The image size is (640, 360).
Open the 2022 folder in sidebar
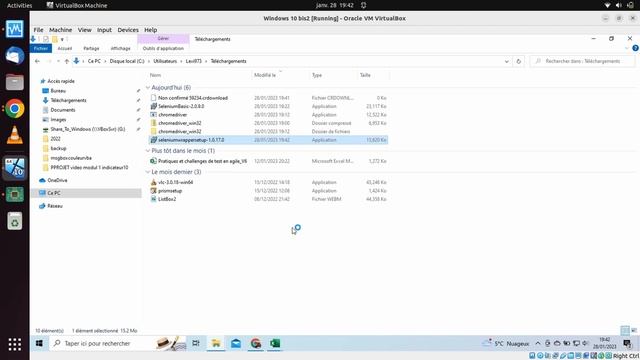click(x=56, y=139)
